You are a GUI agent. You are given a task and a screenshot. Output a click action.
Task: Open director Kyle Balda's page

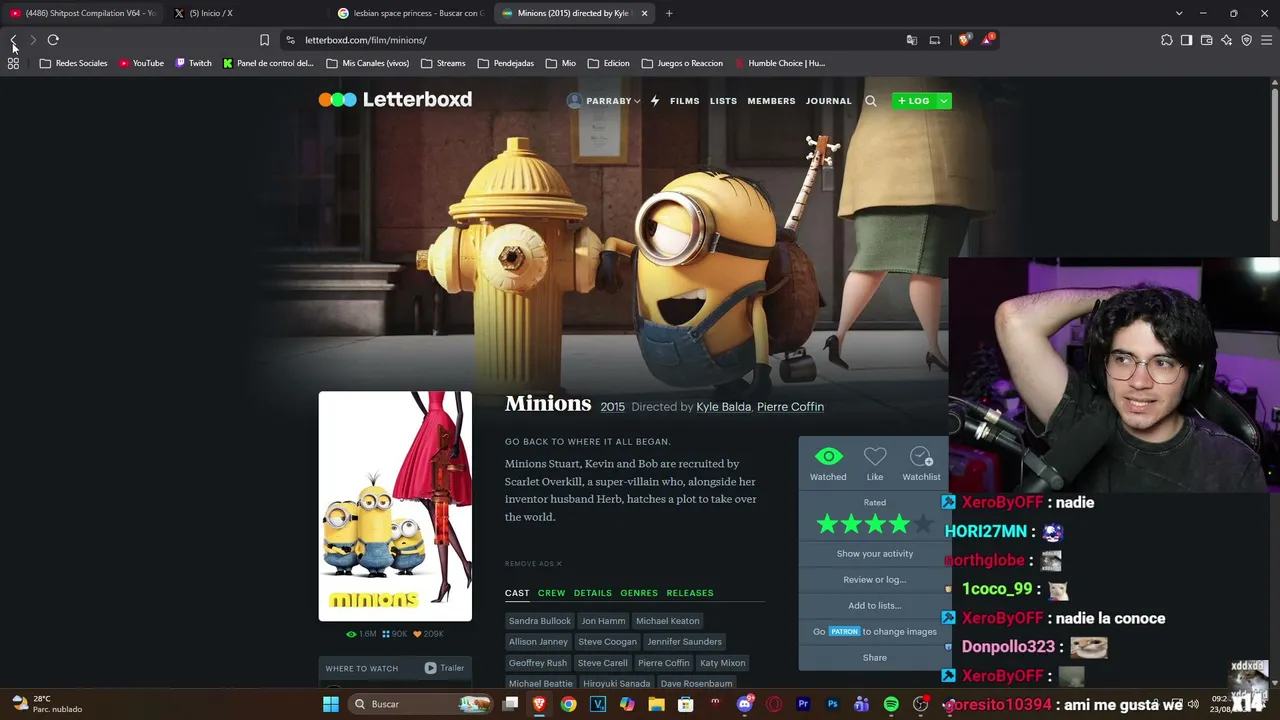(723, 407)
